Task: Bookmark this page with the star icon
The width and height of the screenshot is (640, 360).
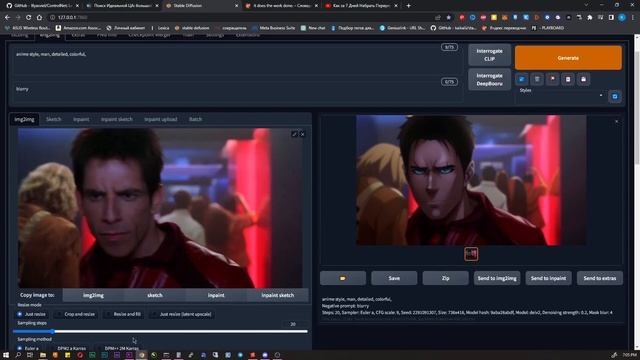Action: point(449,18)
